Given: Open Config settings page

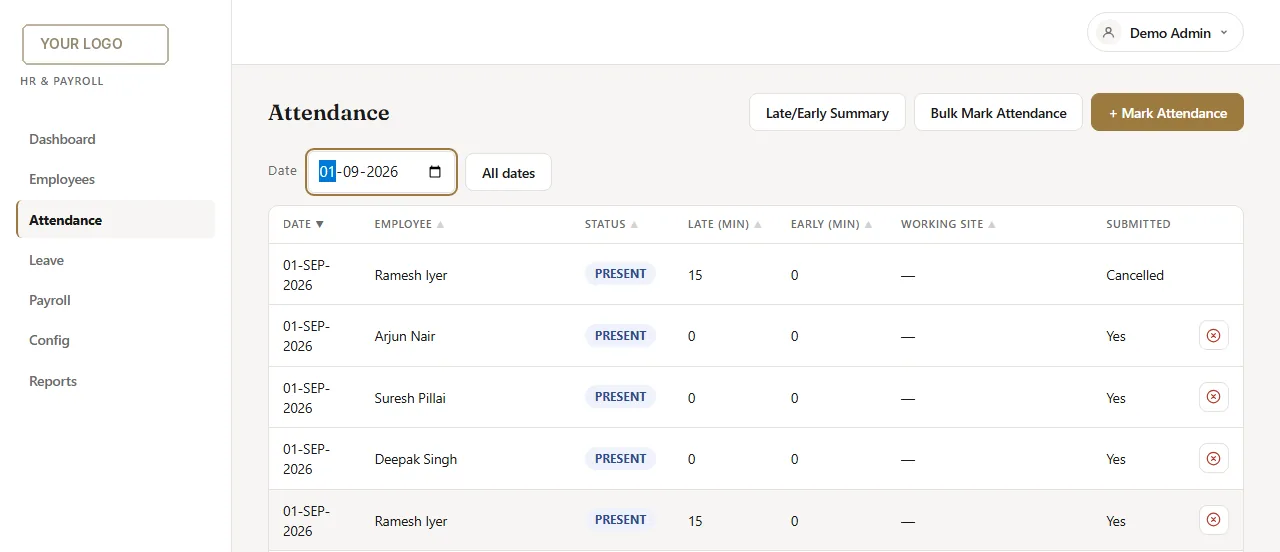Looking at the screenshot, I should tap(115, 340).
